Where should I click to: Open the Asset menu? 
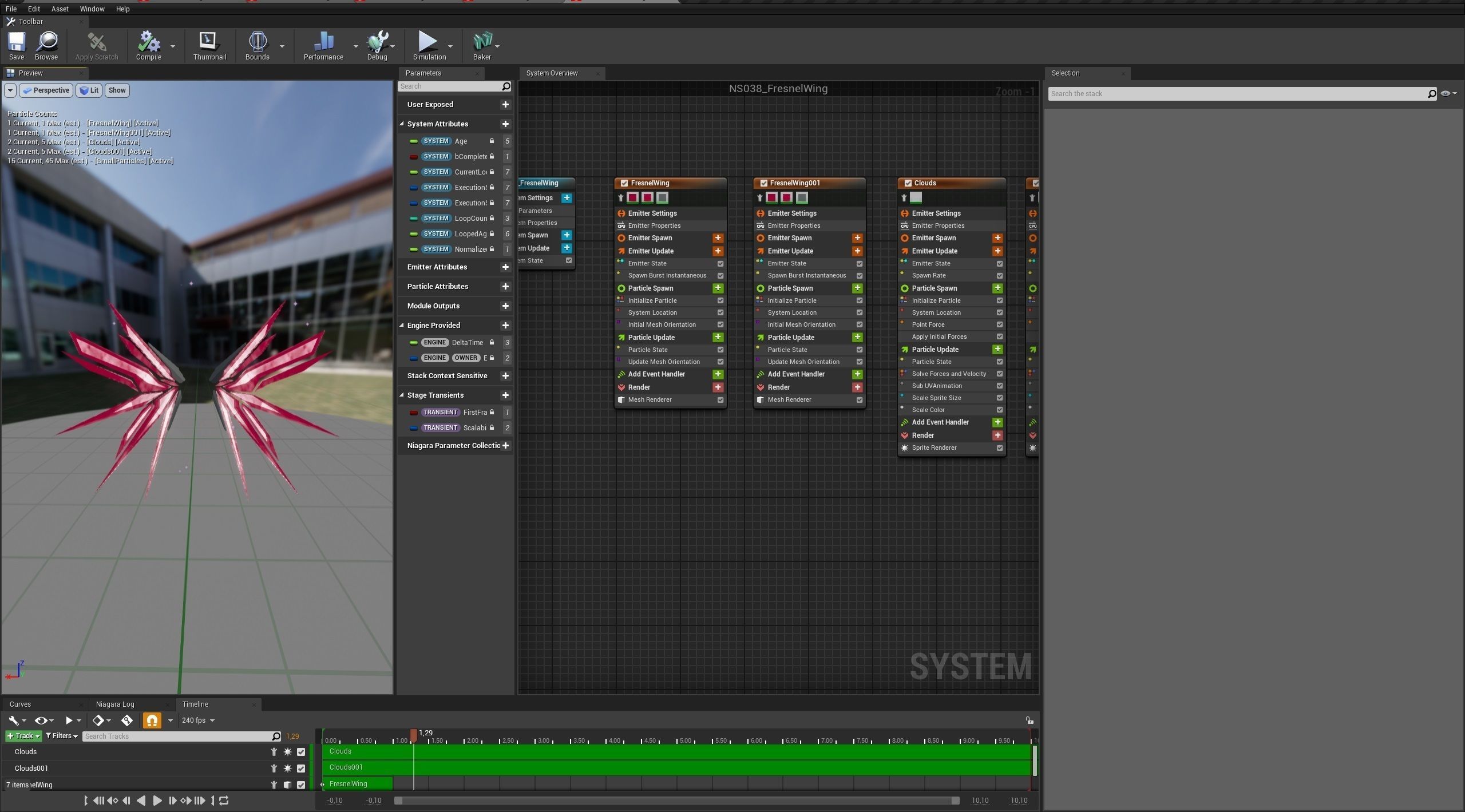[x=60, y=9]
